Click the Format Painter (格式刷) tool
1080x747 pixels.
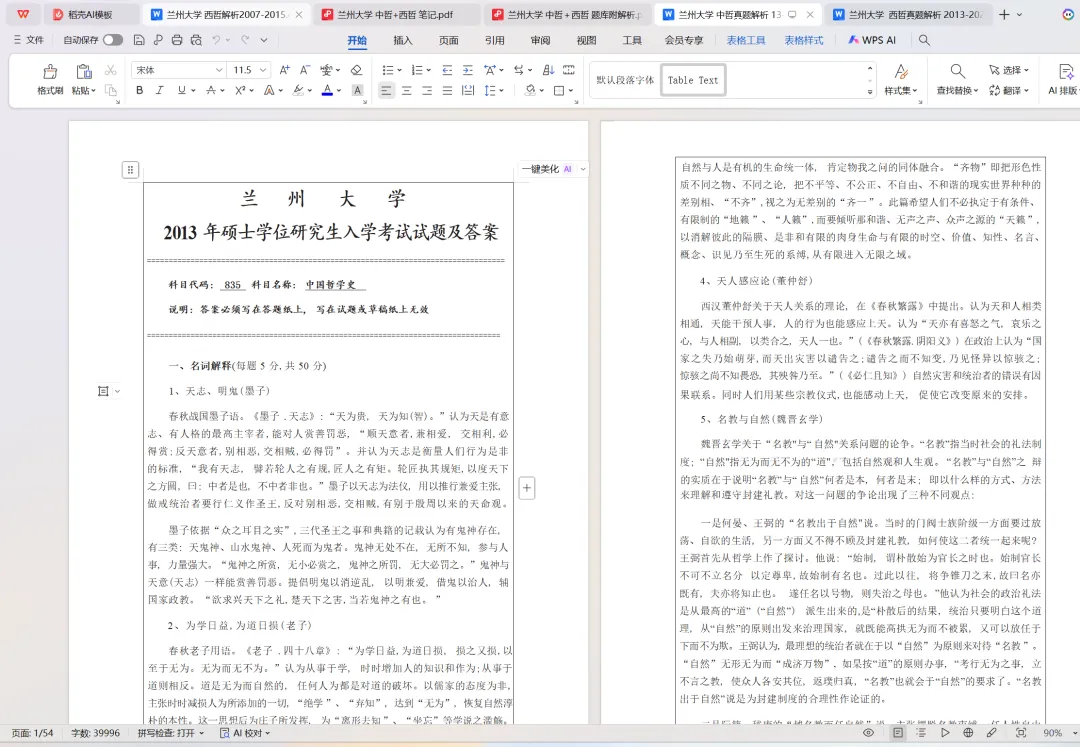pyautogui.click(x=50, y=79)
